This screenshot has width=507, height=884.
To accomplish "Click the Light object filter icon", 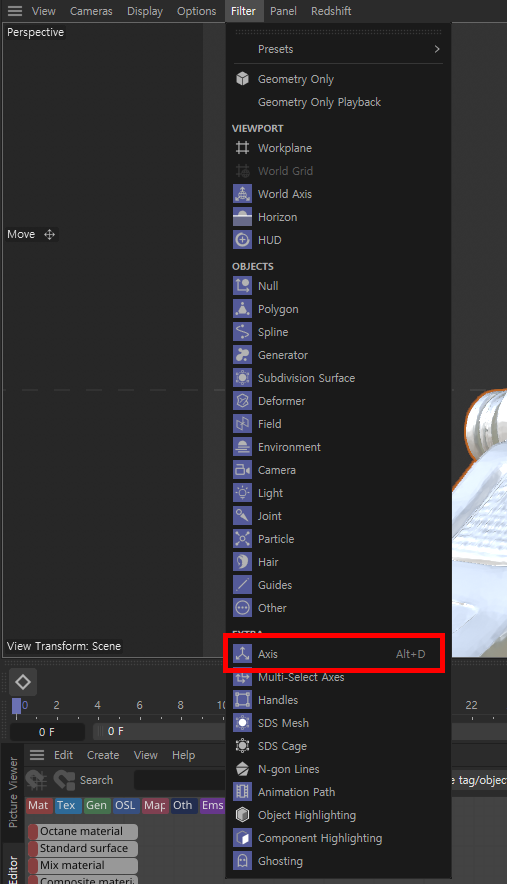I will tap(243, 493).
